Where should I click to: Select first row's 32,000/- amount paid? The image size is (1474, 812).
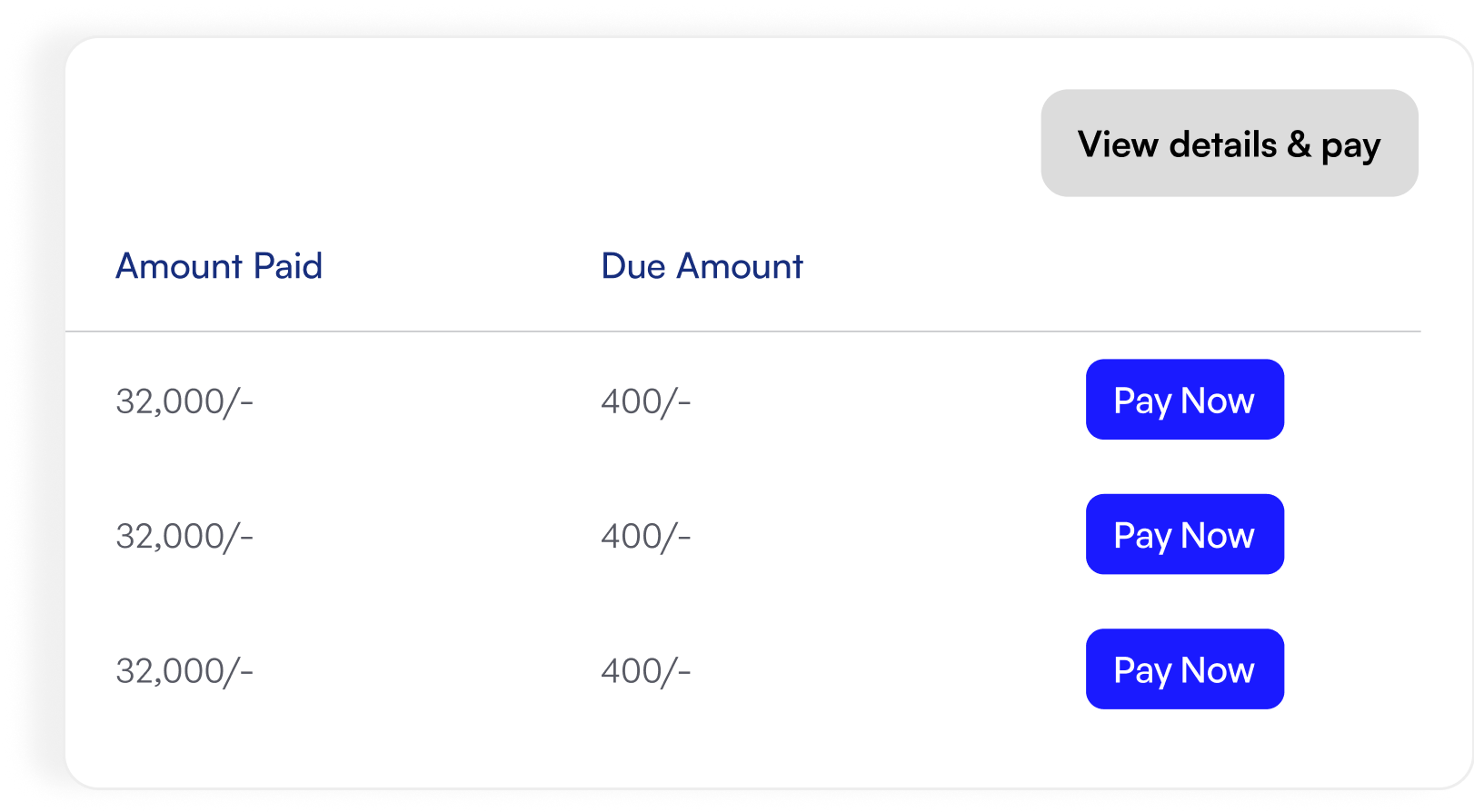[x=184, y=401]
